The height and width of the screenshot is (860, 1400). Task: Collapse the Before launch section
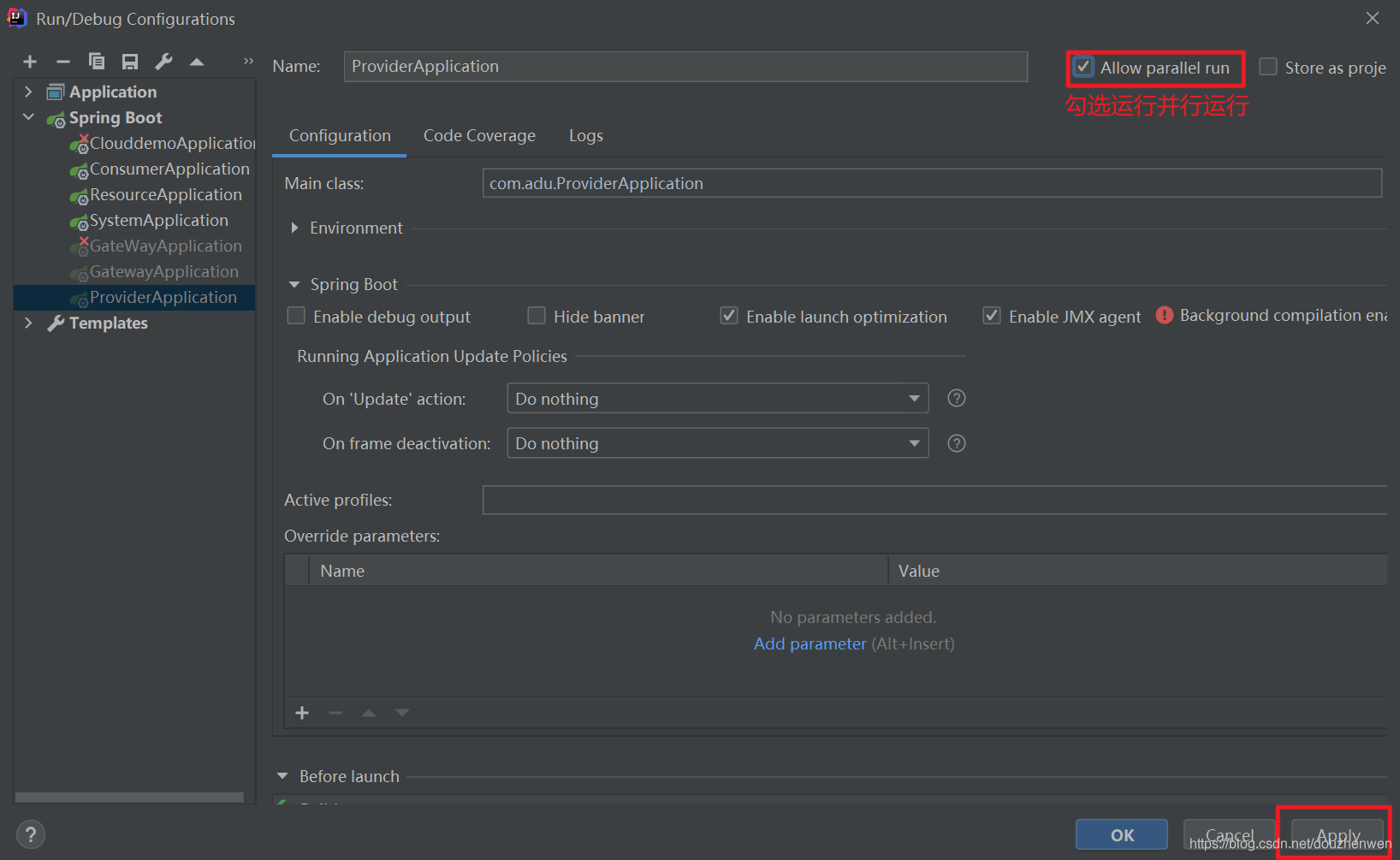click(x=282, y=776)
